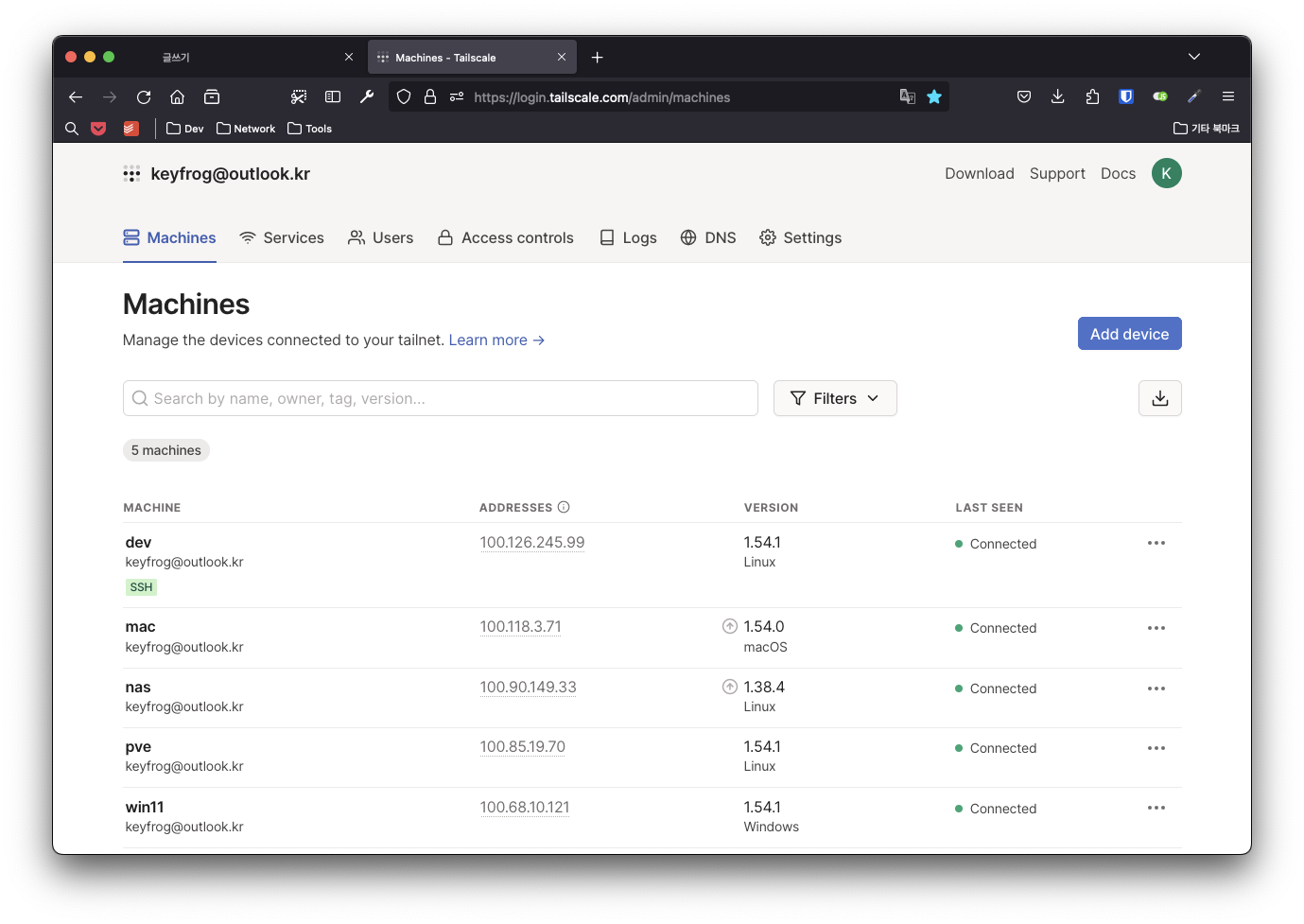Open the Pocket save icon in toolbar
Image resolution: width=1304 pixels, height=924 pixels.
pos(1024,96)
